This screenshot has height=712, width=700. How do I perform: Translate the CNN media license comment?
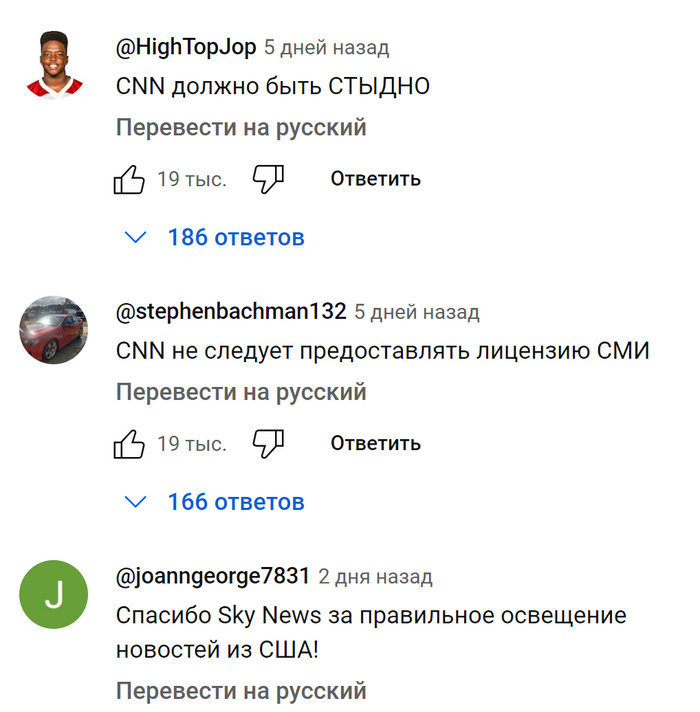241,392
